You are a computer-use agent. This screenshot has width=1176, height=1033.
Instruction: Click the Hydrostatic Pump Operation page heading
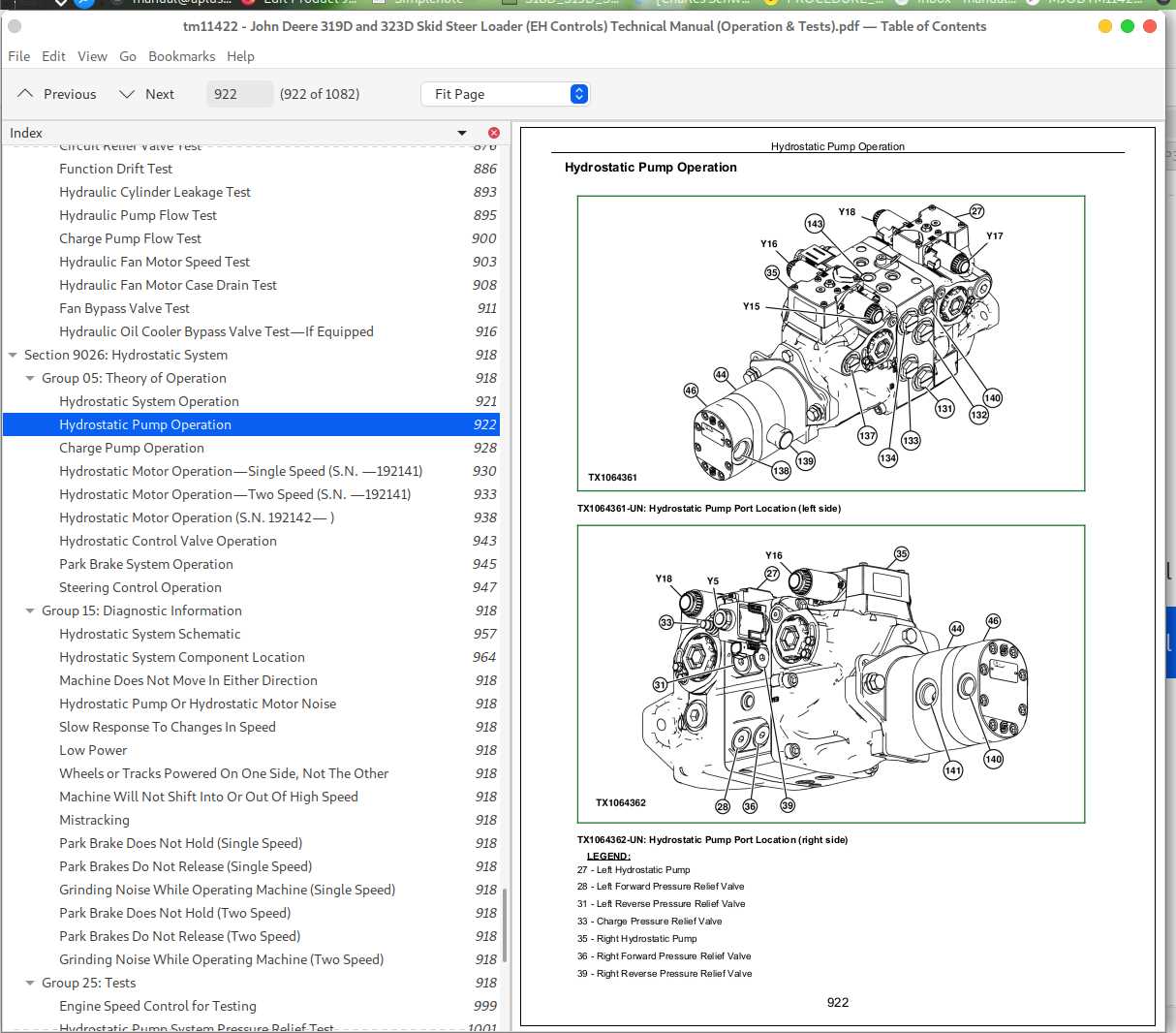coord(651,168)
